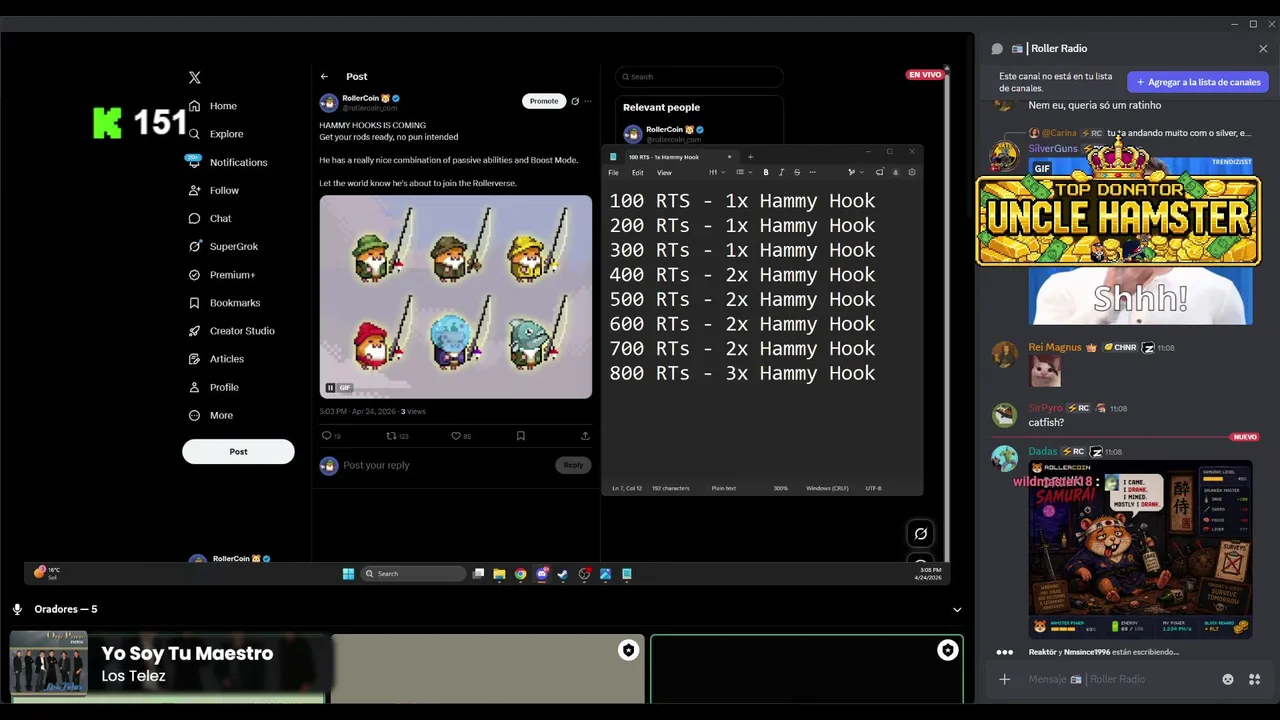Open the Hammy Hooks GIF image
This screenshot has height=720, width=1280.
pos(456,296)
